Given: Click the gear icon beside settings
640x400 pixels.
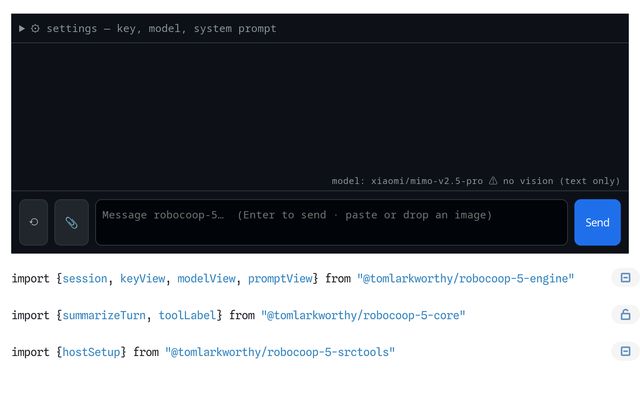Looking at the screenshot, I should [x=36, y=29].
